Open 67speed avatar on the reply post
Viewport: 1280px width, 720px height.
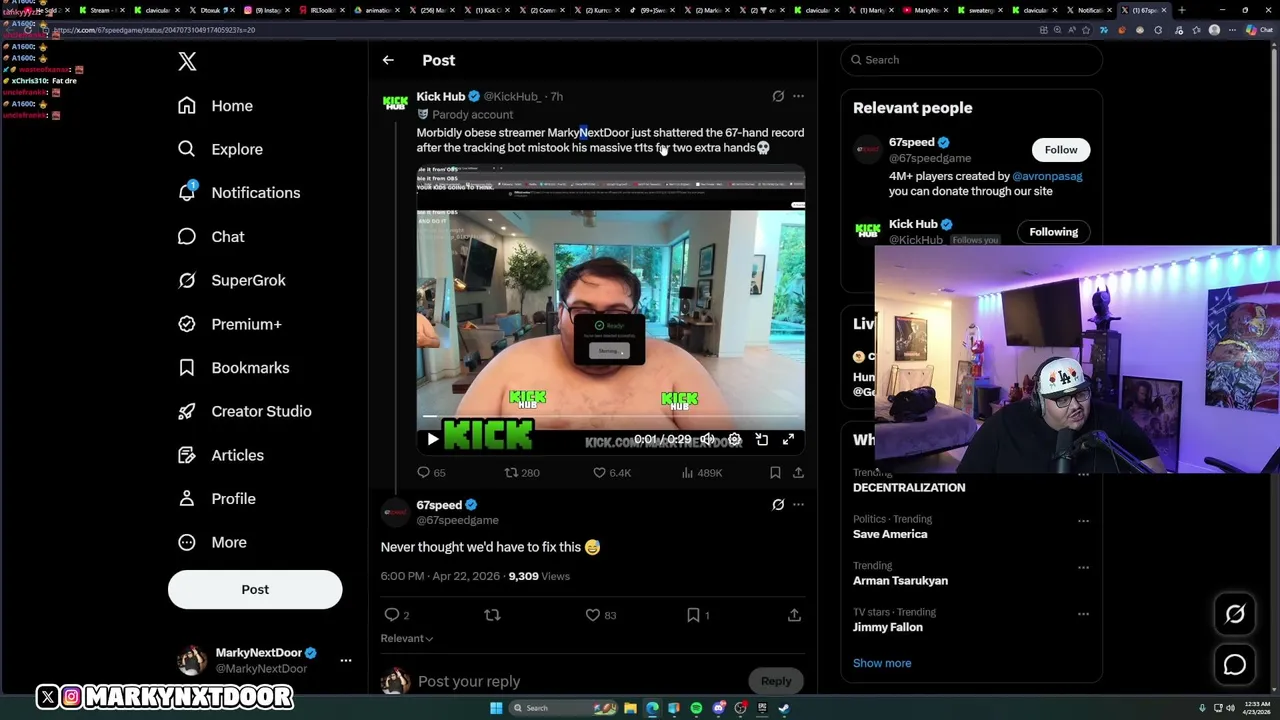point(395,512)
